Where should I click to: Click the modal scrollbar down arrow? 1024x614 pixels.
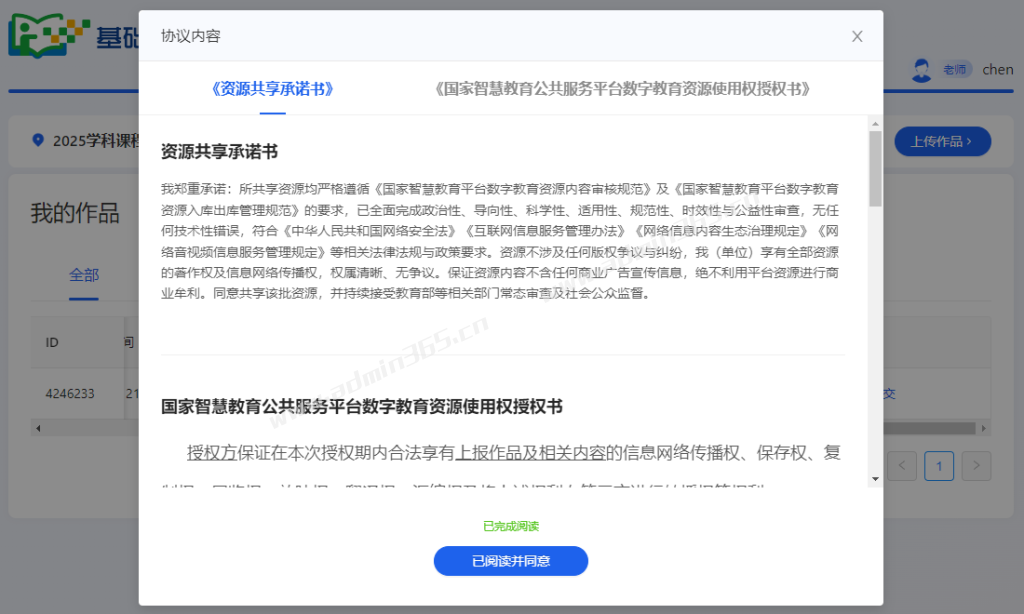click(x=875, y=479)
